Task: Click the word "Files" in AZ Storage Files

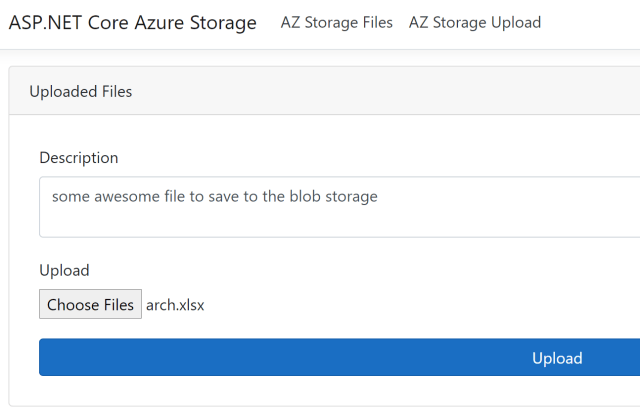Action: [374, 22]
